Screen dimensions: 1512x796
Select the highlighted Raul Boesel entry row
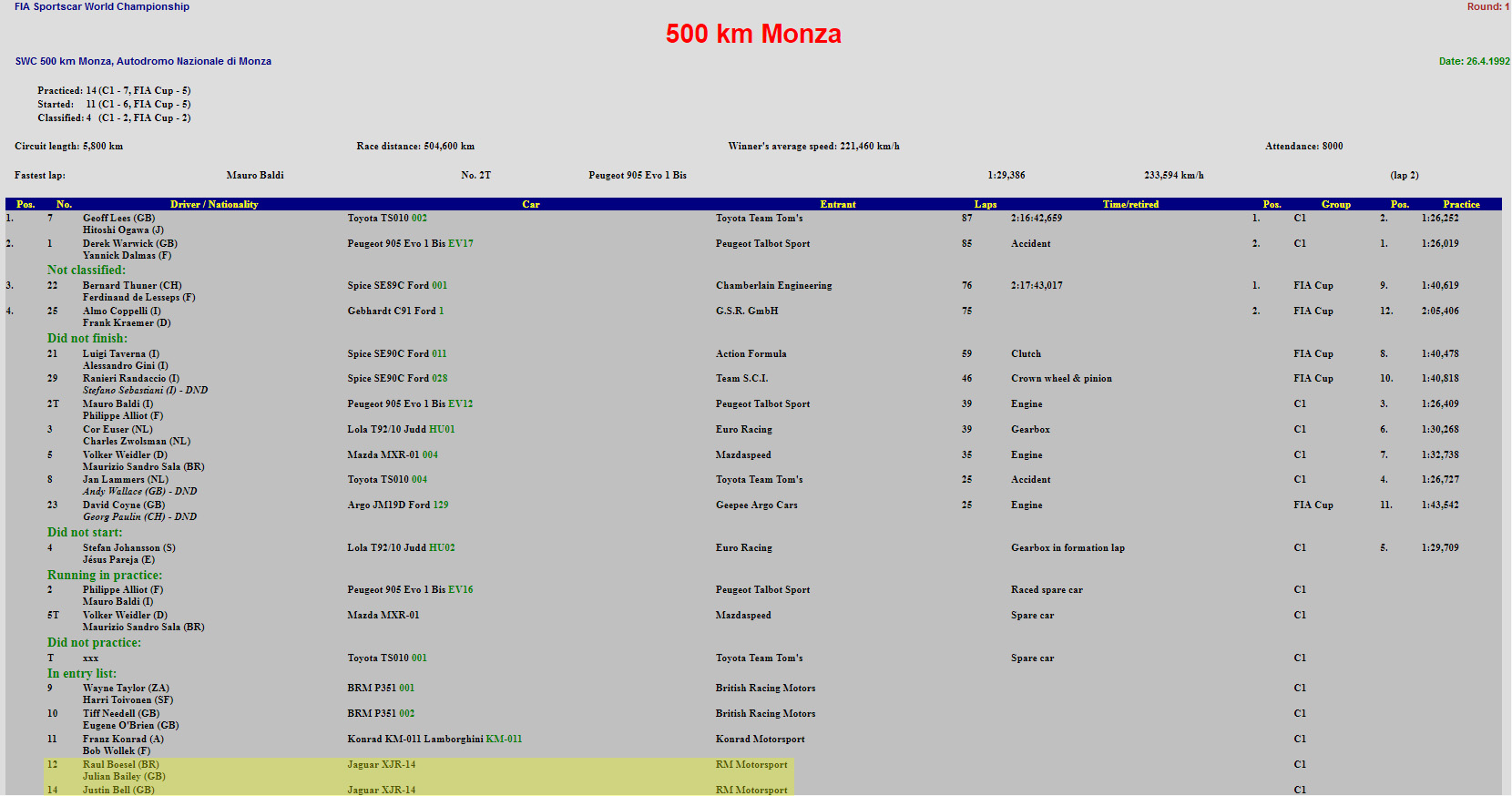click(121, 765)
